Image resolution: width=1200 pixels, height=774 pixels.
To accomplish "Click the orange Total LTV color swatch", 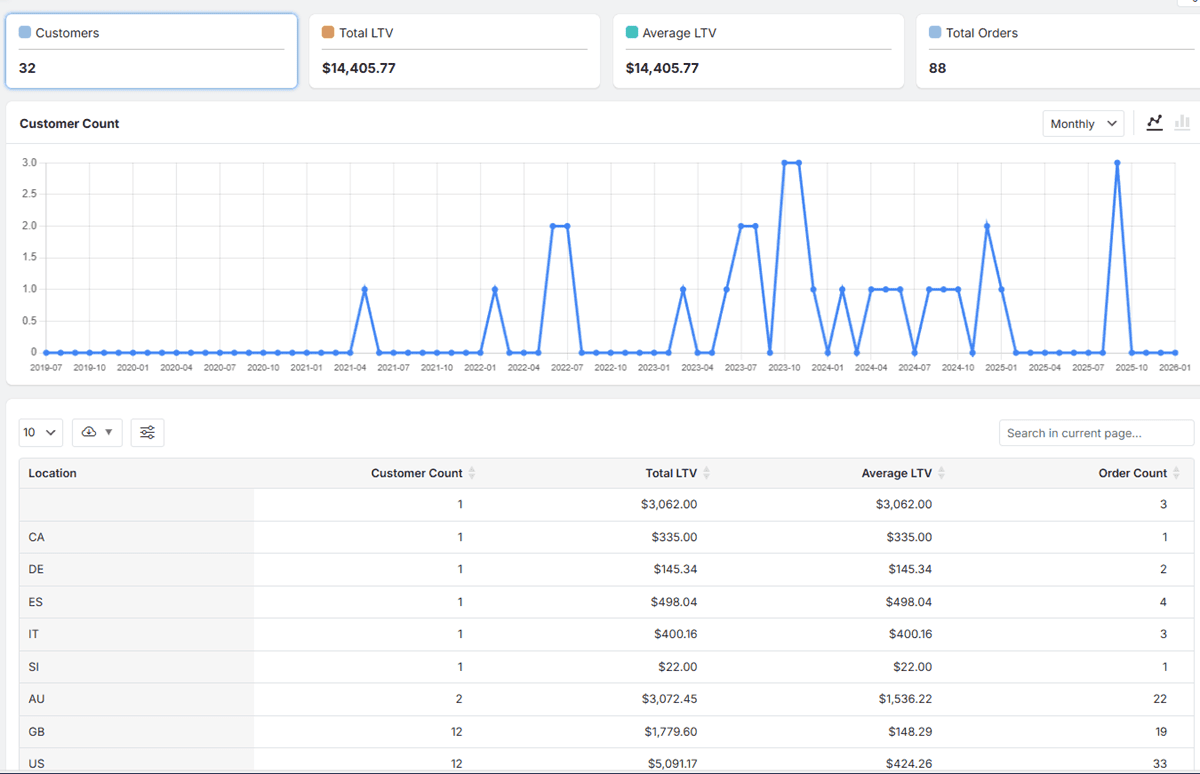I will [328, 33].
